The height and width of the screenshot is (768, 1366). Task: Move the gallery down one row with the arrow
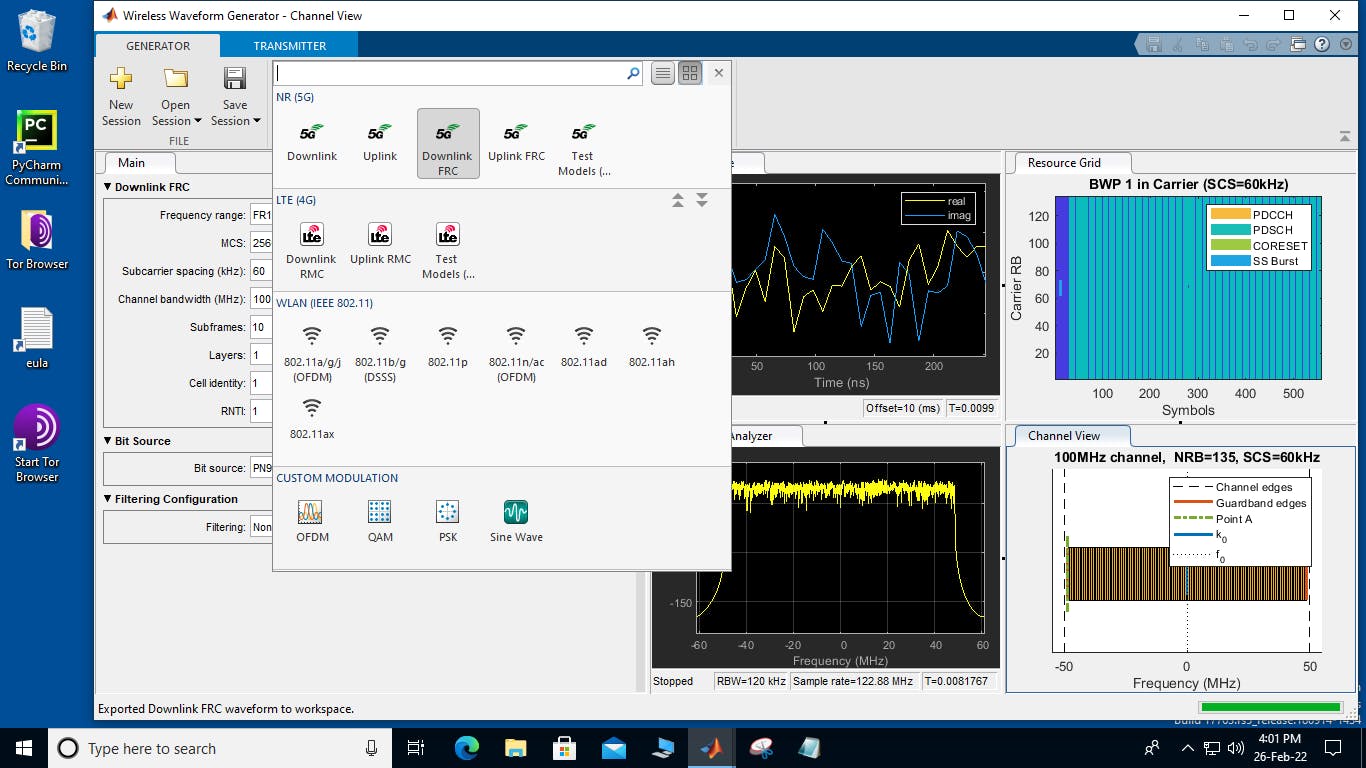[x=702, y=201]
